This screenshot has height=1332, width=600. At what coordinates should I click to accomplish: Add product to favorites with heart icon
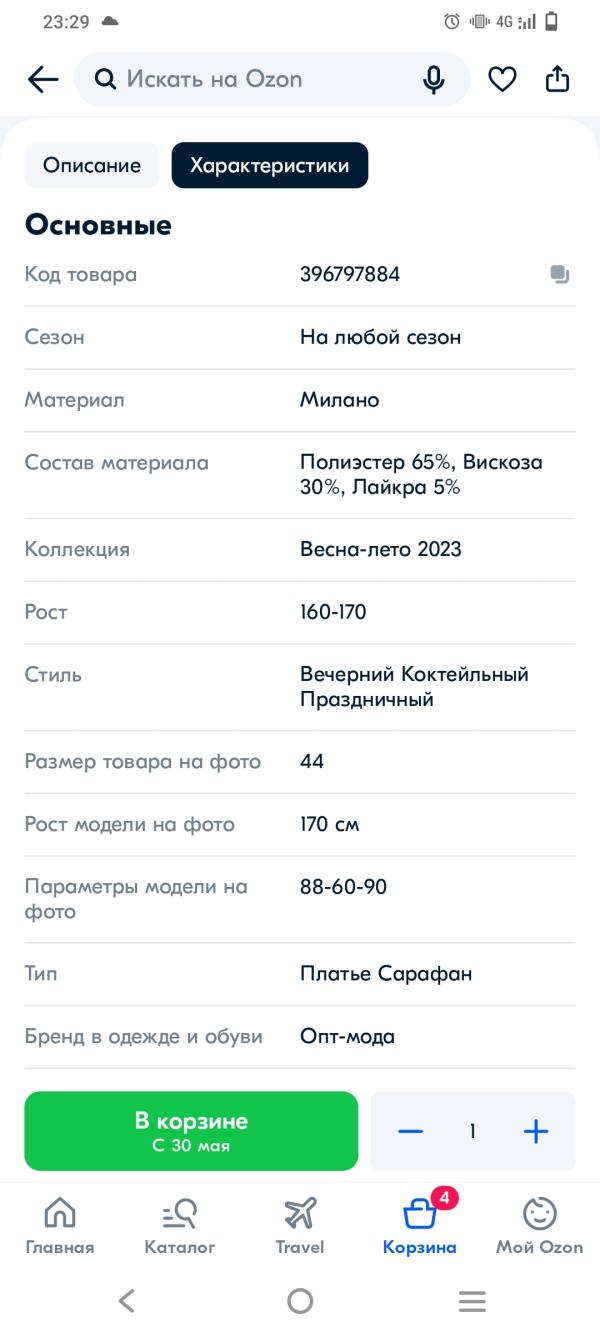pos(502,80)
